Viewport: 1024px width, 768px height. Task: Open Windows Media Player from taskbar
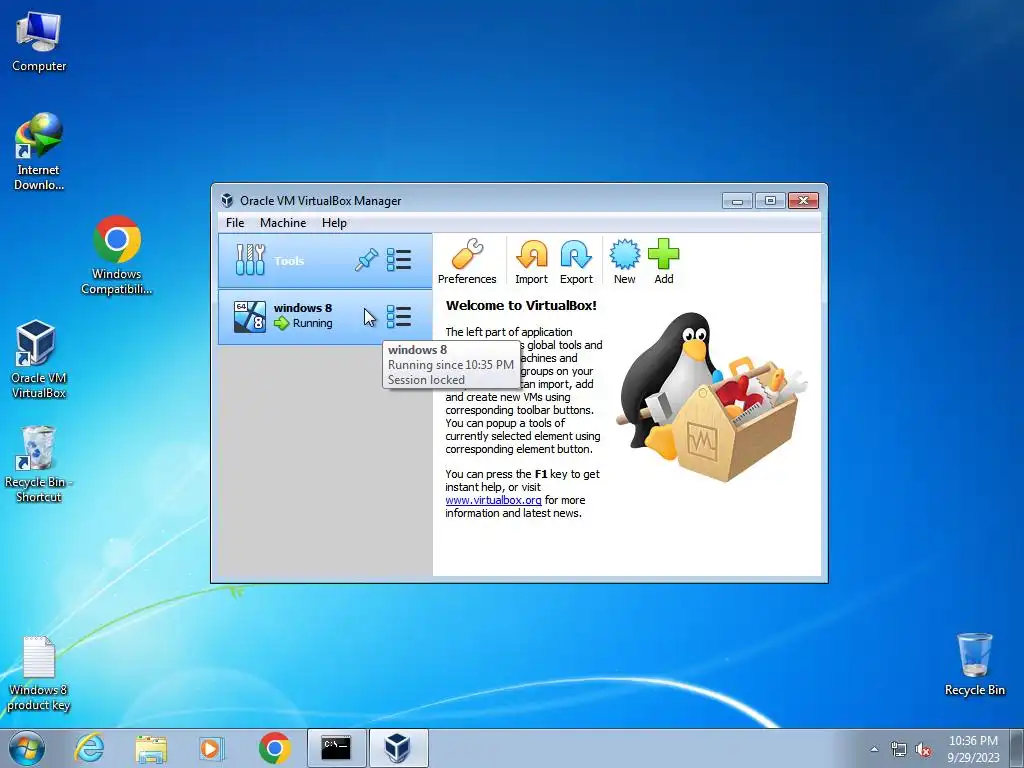(x=211, y=748)
